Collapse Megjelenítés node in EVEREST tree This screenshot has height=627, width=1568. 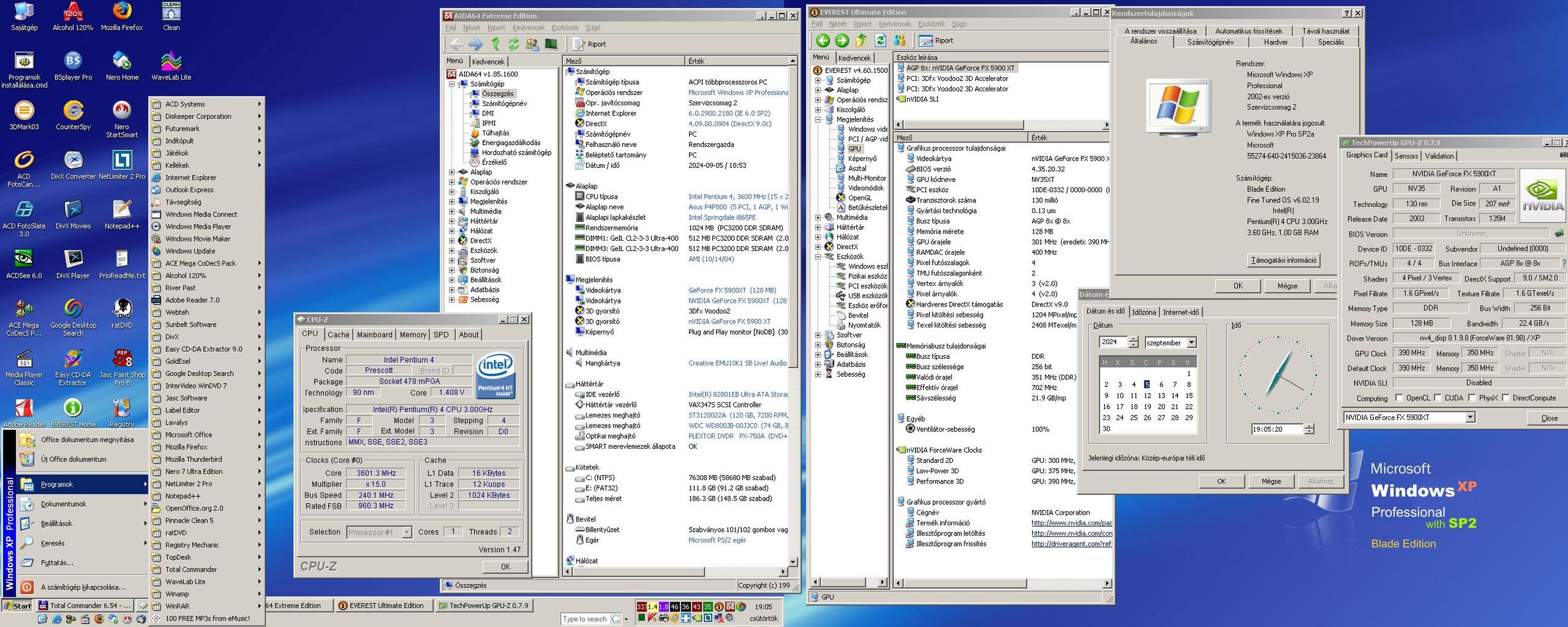coord(818,119)
